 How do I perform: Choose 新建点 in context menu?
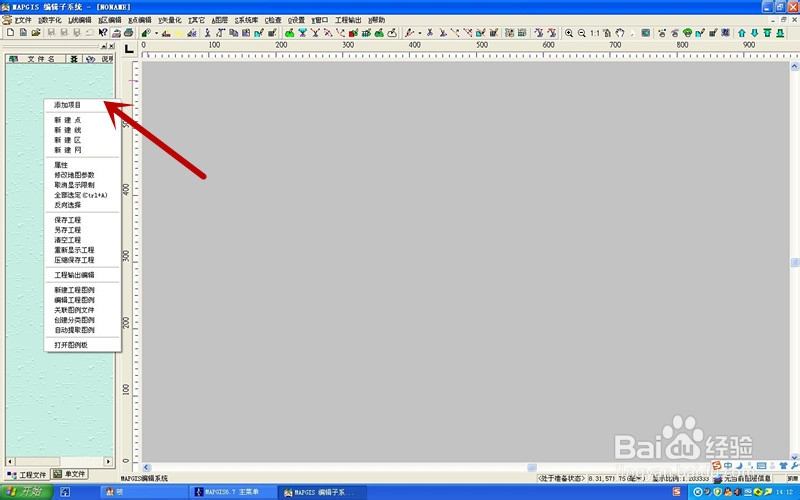click(x=83, y=120)
